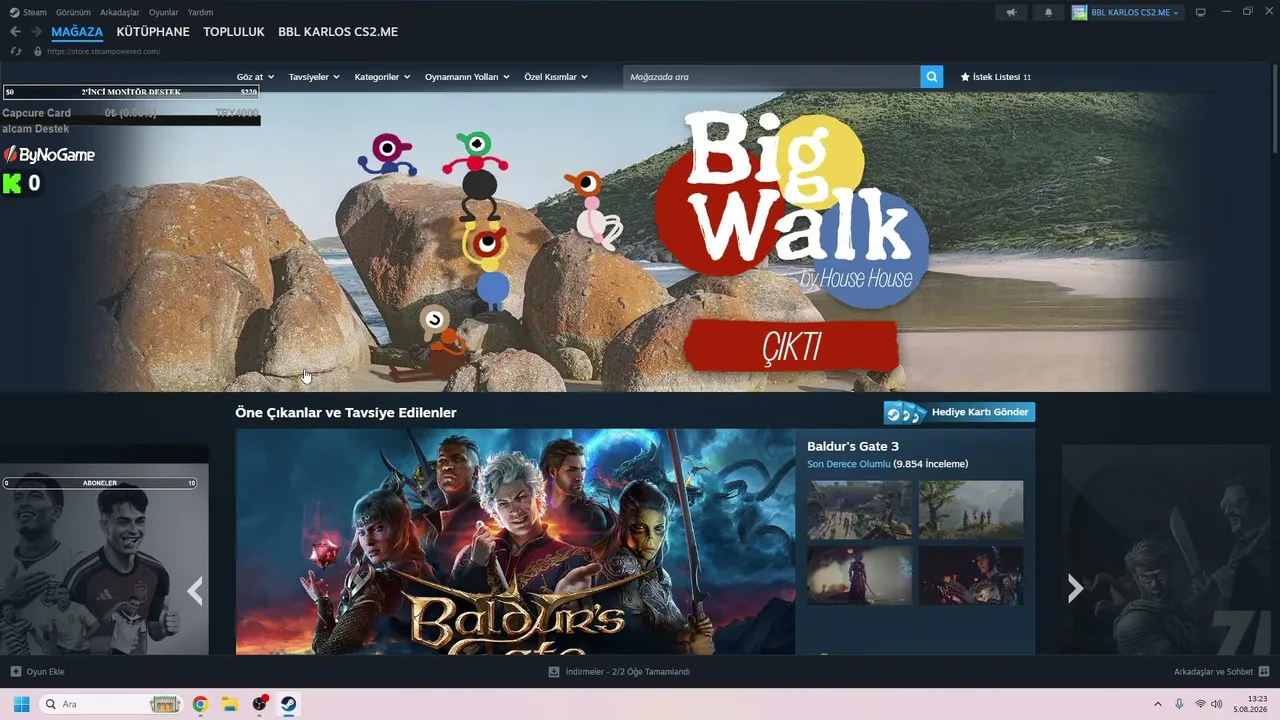Open the Steam menu
Screen dimensions: 1280x720
35,12
